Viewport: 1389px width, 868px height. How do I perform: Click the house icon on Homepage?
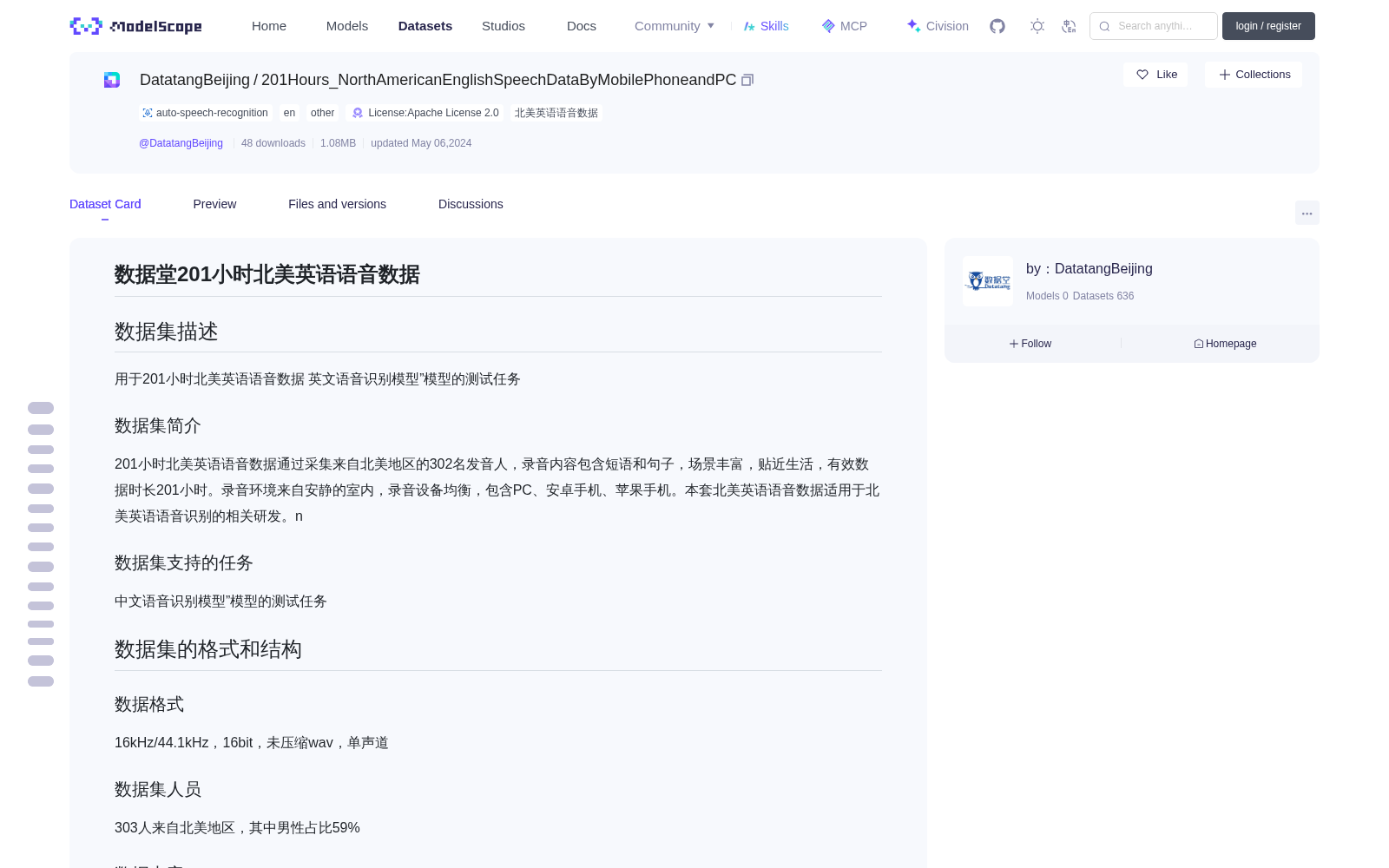[x=1199, y=344]
